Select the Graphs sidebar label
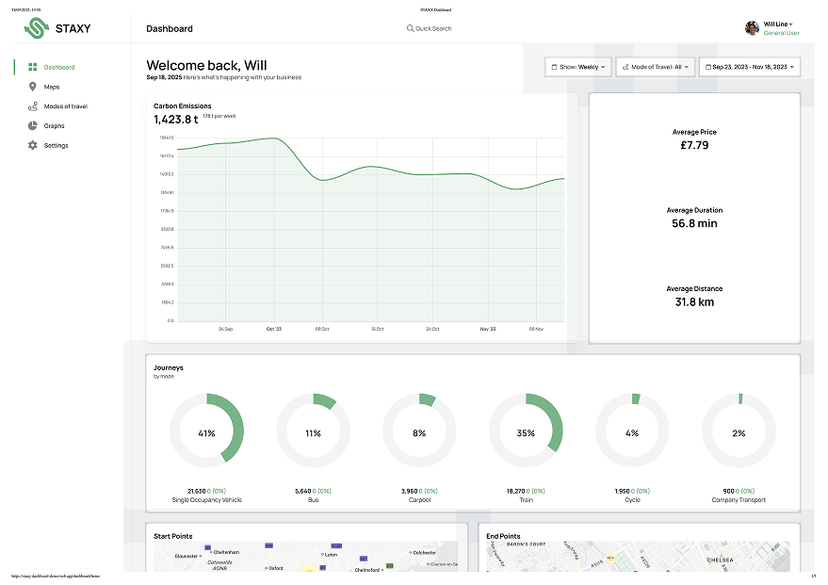 [54, 126]
